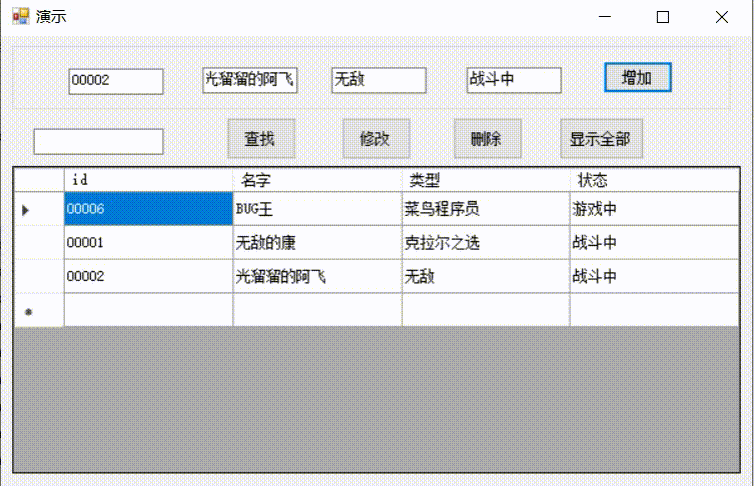Viewport: 754px width, 486px height.
Task: Click the 删除 delete button
Action: (488, 139)
